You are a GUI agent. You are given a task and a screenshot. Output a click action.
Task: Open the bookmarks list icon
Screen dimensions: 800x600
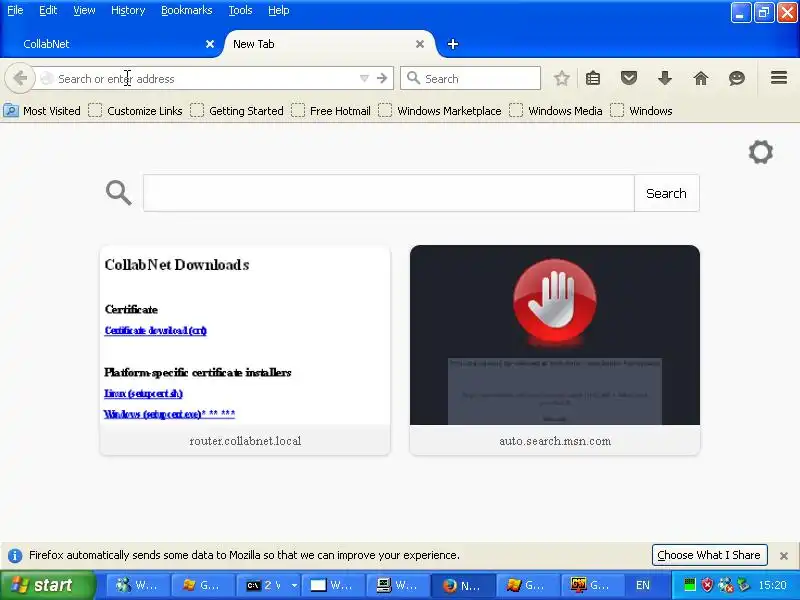coord(593,79)
